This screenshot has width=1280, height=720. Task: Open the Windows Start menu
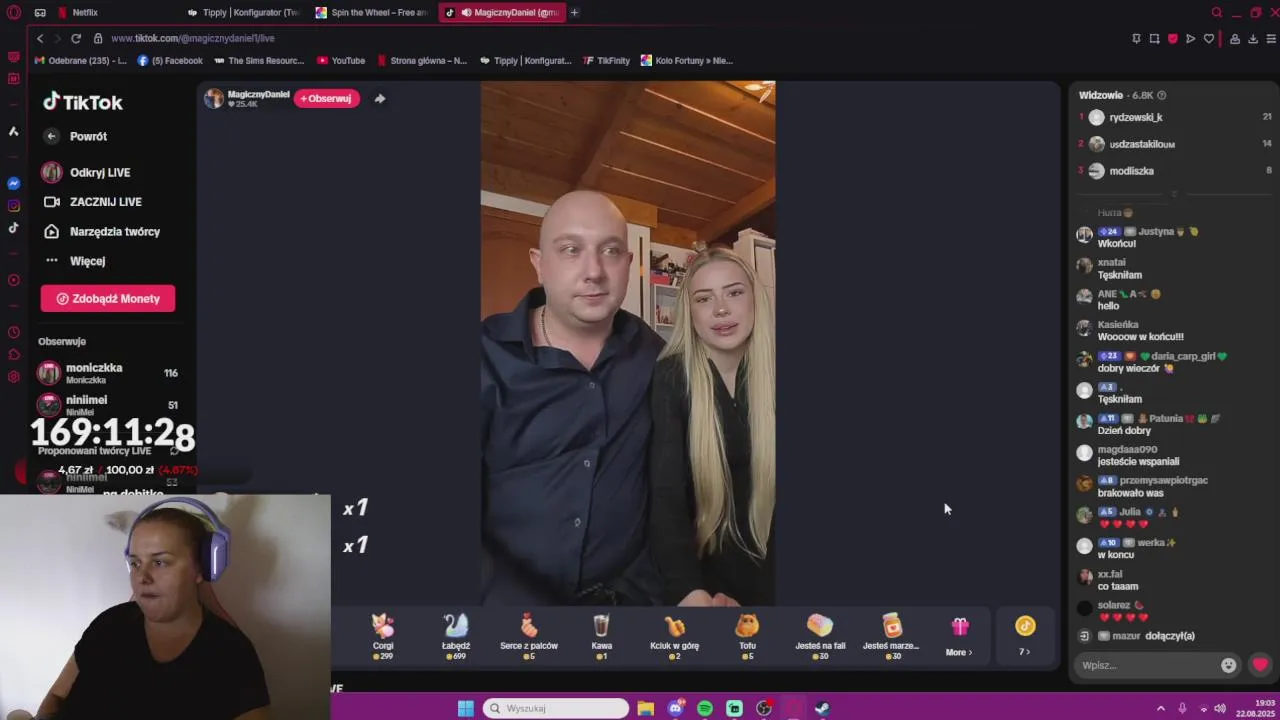[x=466, y=708]
